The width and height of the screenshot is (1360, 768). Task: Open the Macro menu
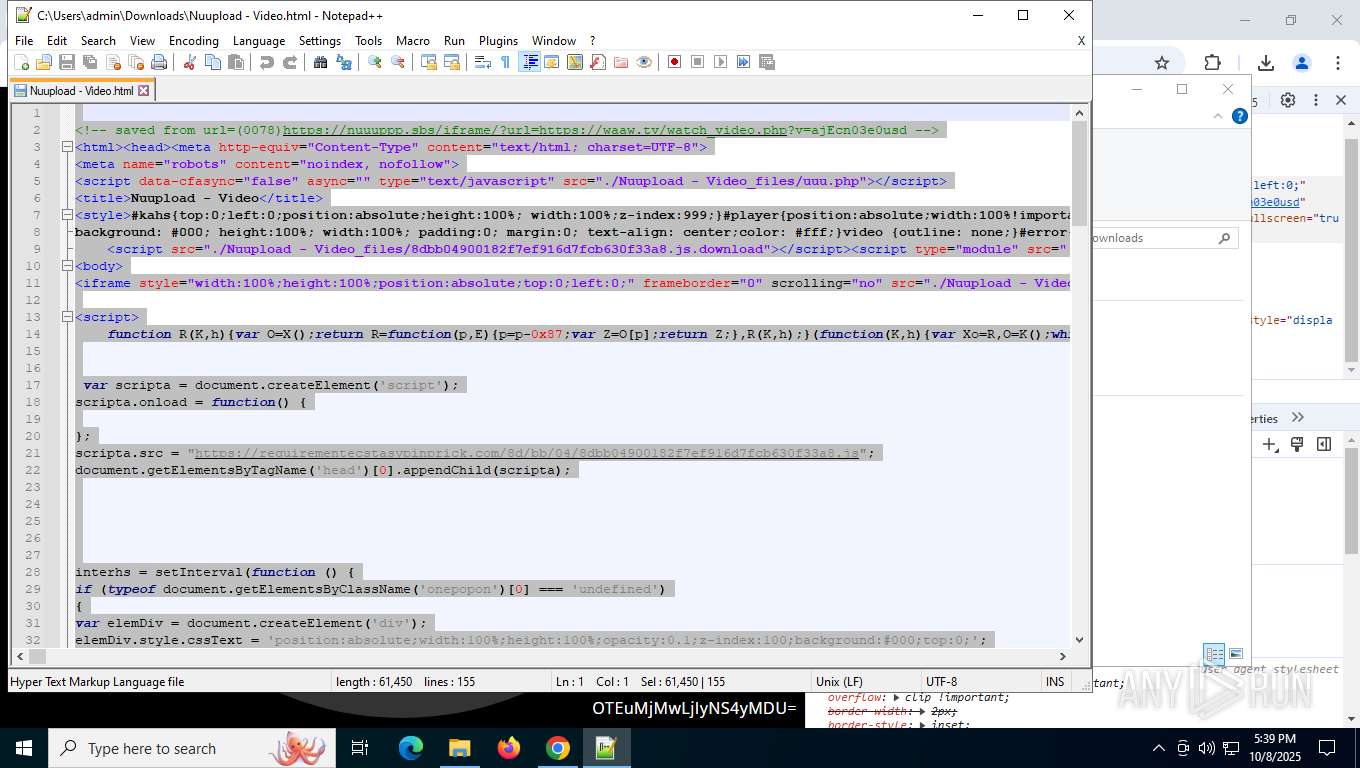pyautogui.click(x=413, y=41)
